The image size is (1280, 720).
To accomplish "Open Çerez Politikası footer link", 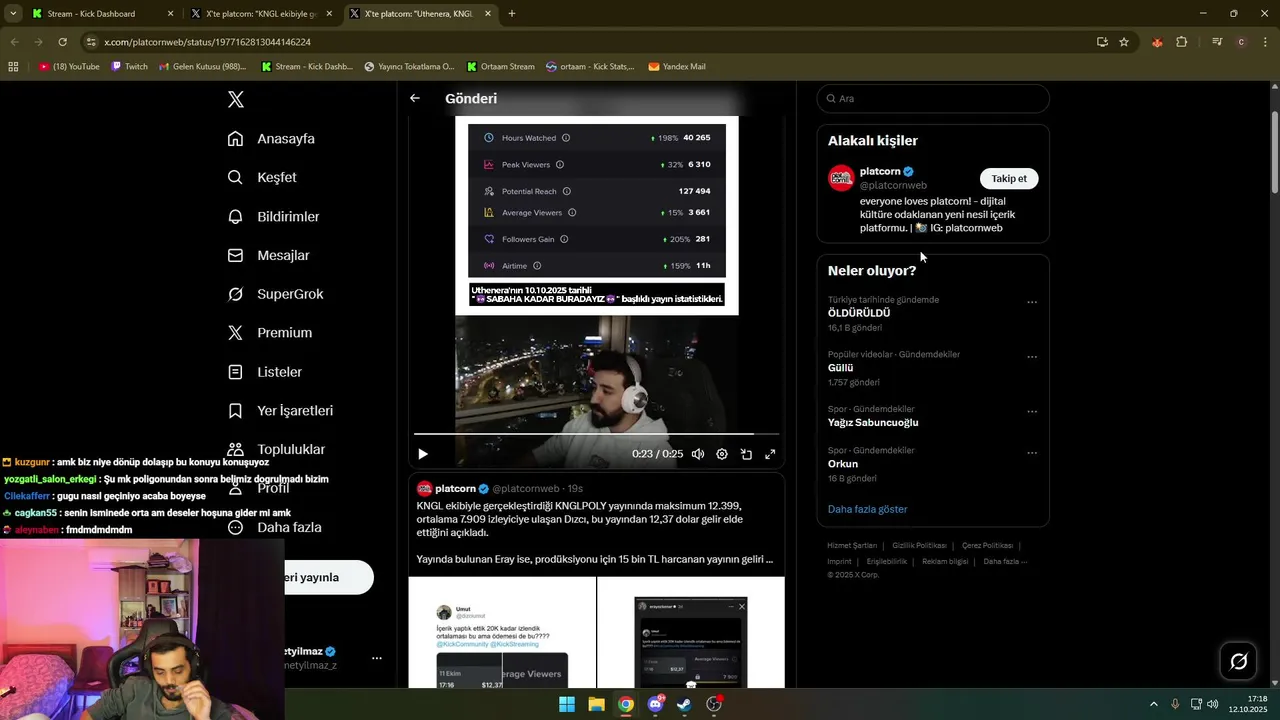I will [987, 546].
